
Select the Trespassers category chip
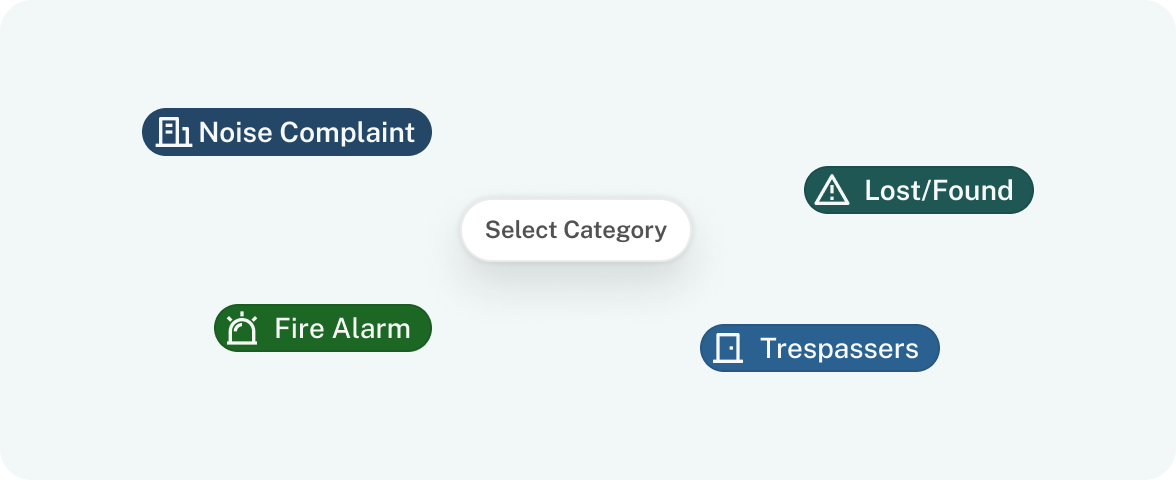point(820,348)
